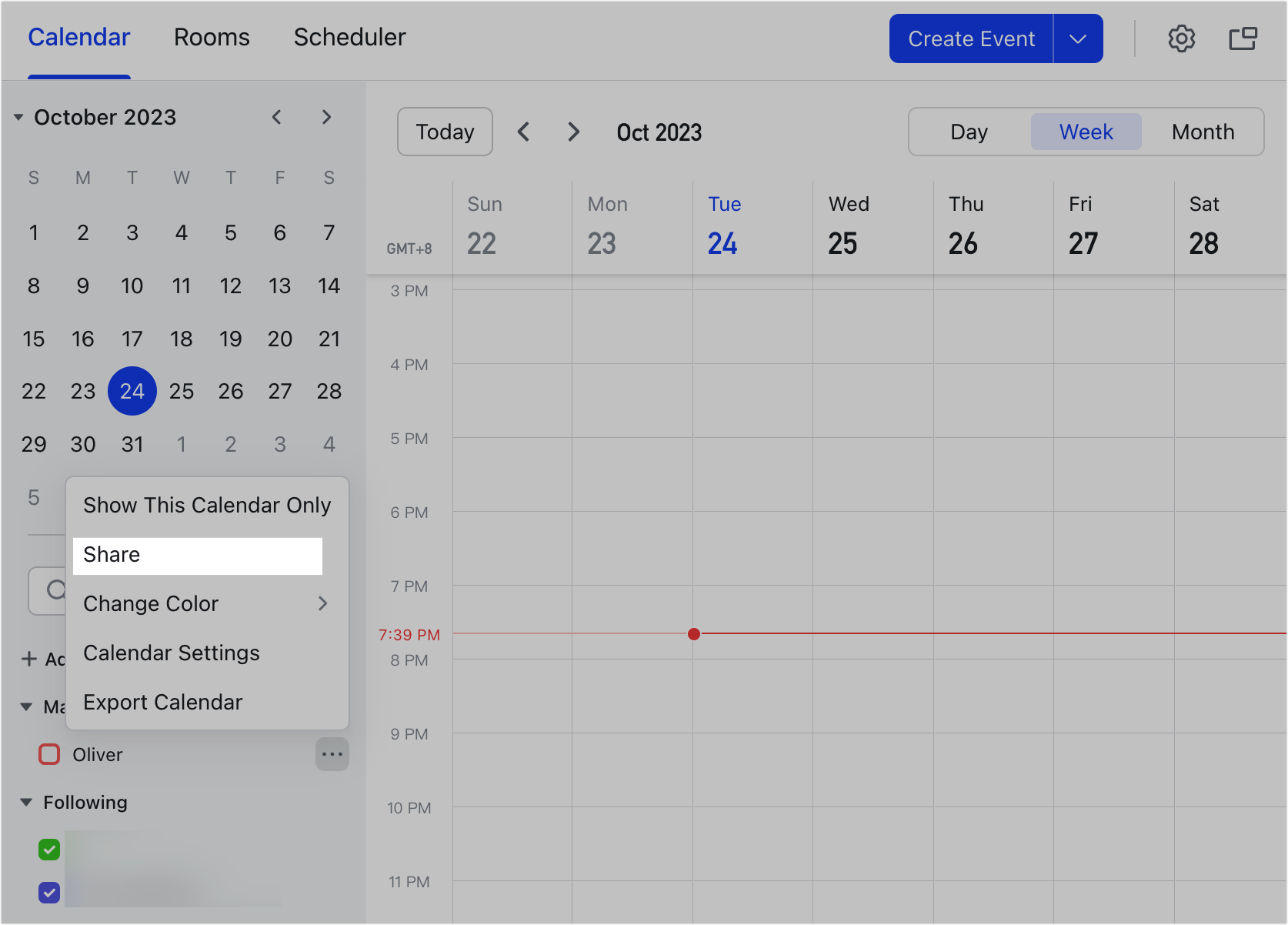Click the pop-out window icon top right
1288x925 pixels.
1242,38
